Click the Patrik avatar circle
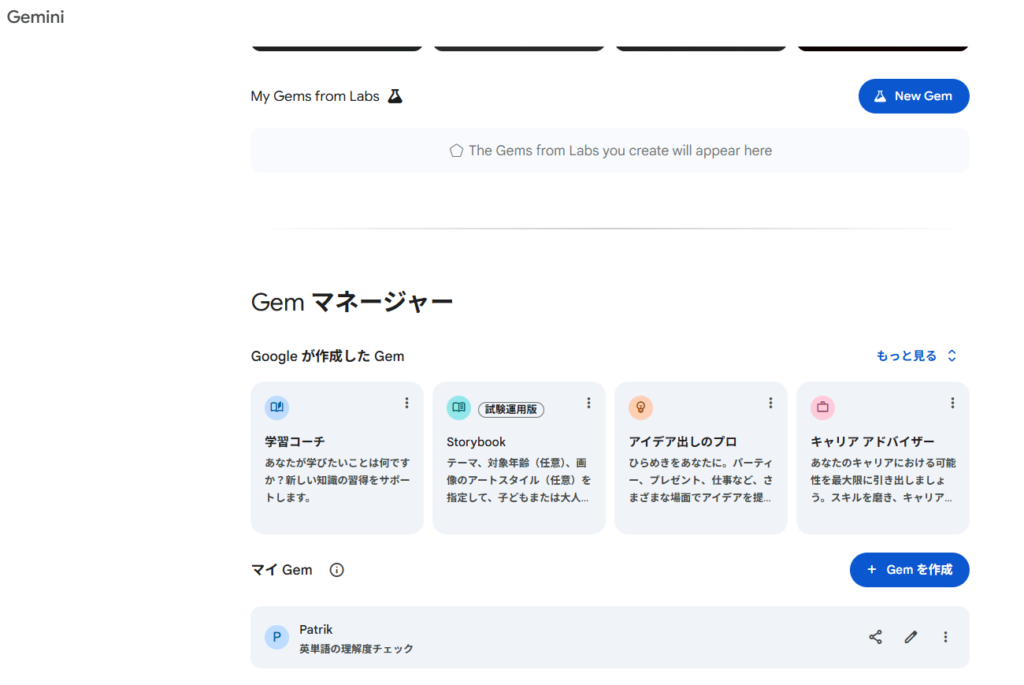This screenshot has height=685, width=1024. tap(277, 637)
